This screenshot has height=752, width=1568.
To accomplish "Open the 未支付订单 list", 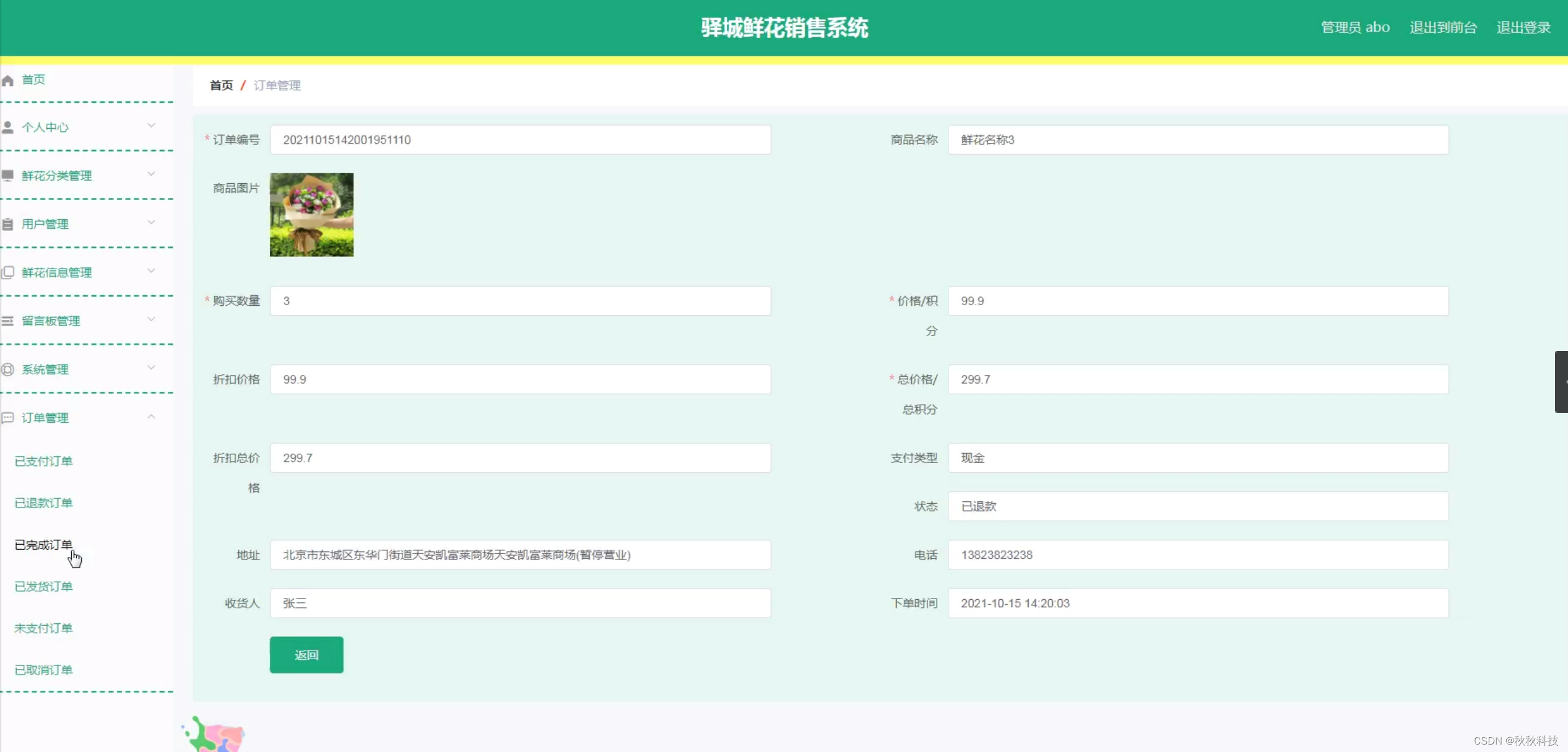I will pyautogui.click(x=43, y=628).
